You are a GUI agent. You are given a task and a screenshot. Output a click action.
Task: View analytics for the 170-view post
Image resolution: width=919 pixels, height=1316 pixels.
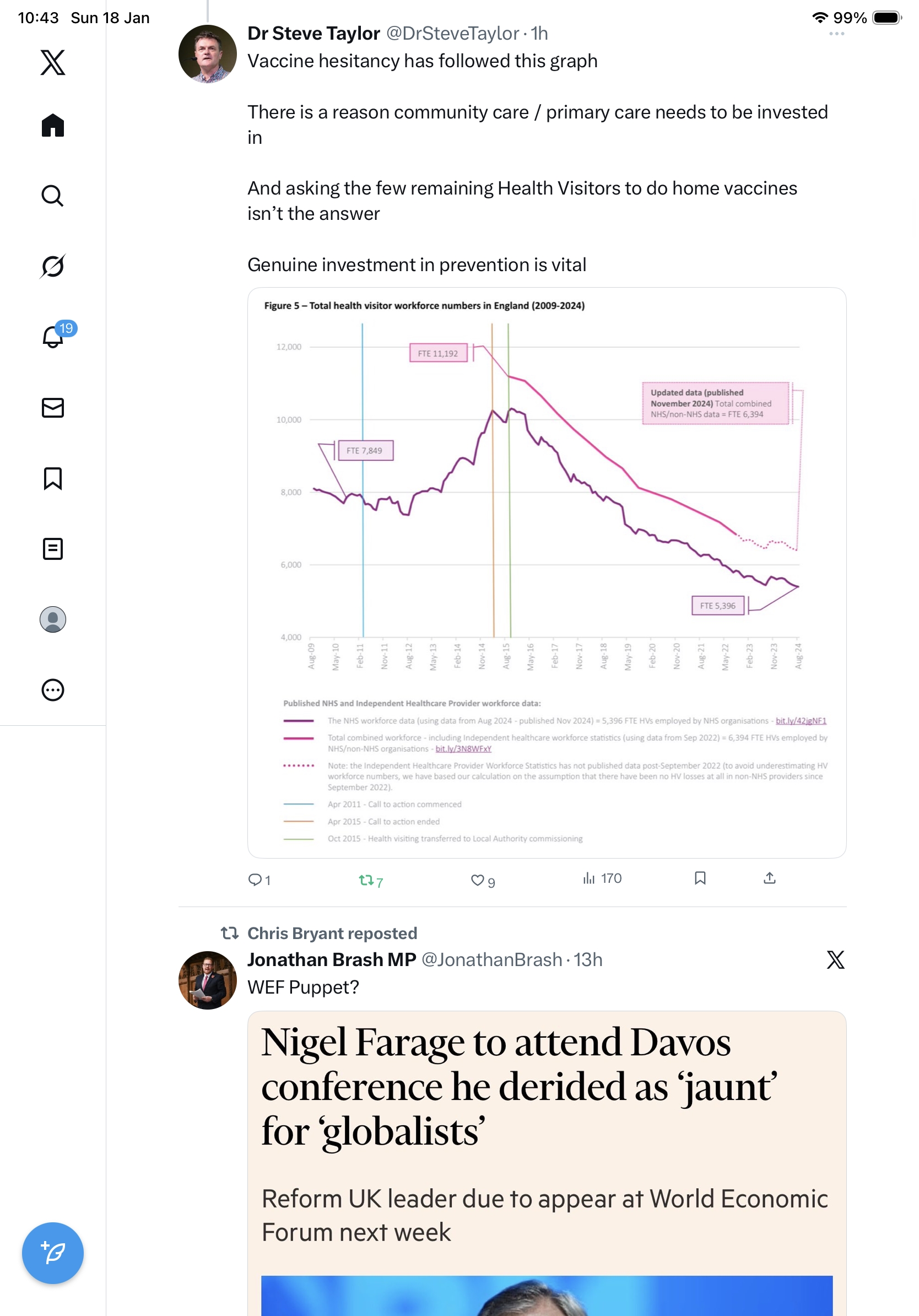tap(602, 878)
